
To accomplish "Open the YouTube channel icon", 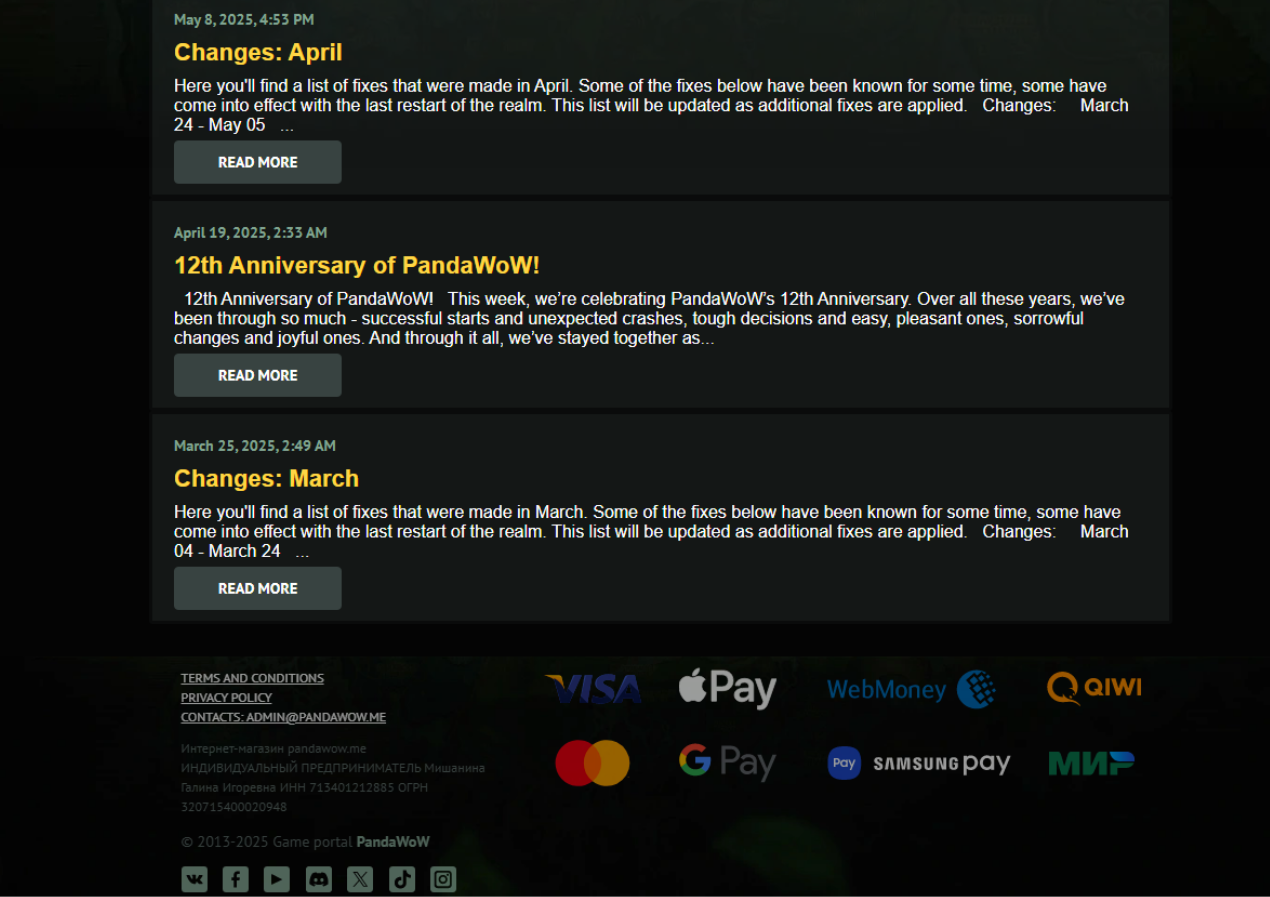I will pyautogui.click(x=277, y=879).
